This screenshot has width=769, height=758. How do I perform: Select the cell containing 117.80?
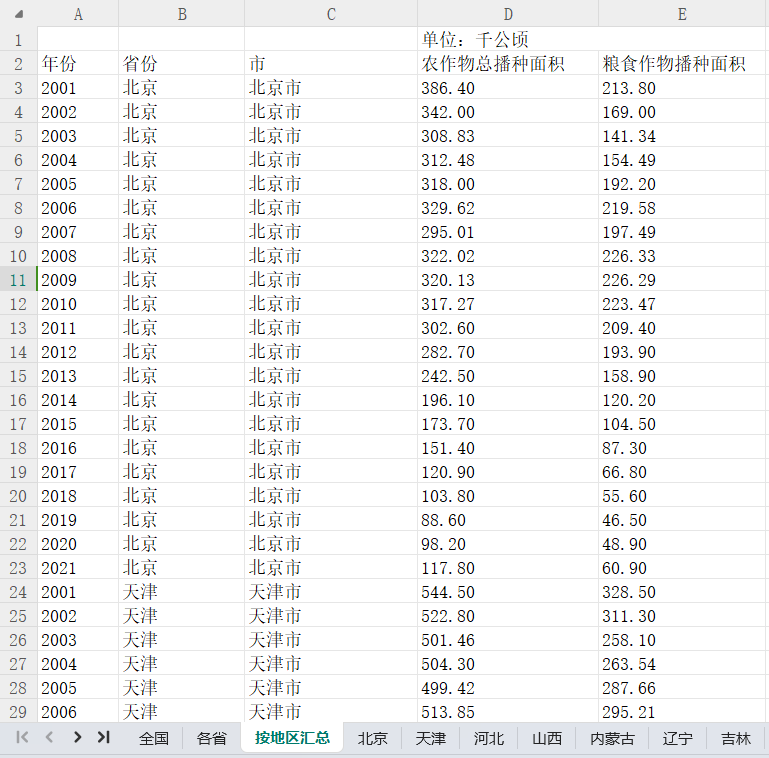click(508, 568)
